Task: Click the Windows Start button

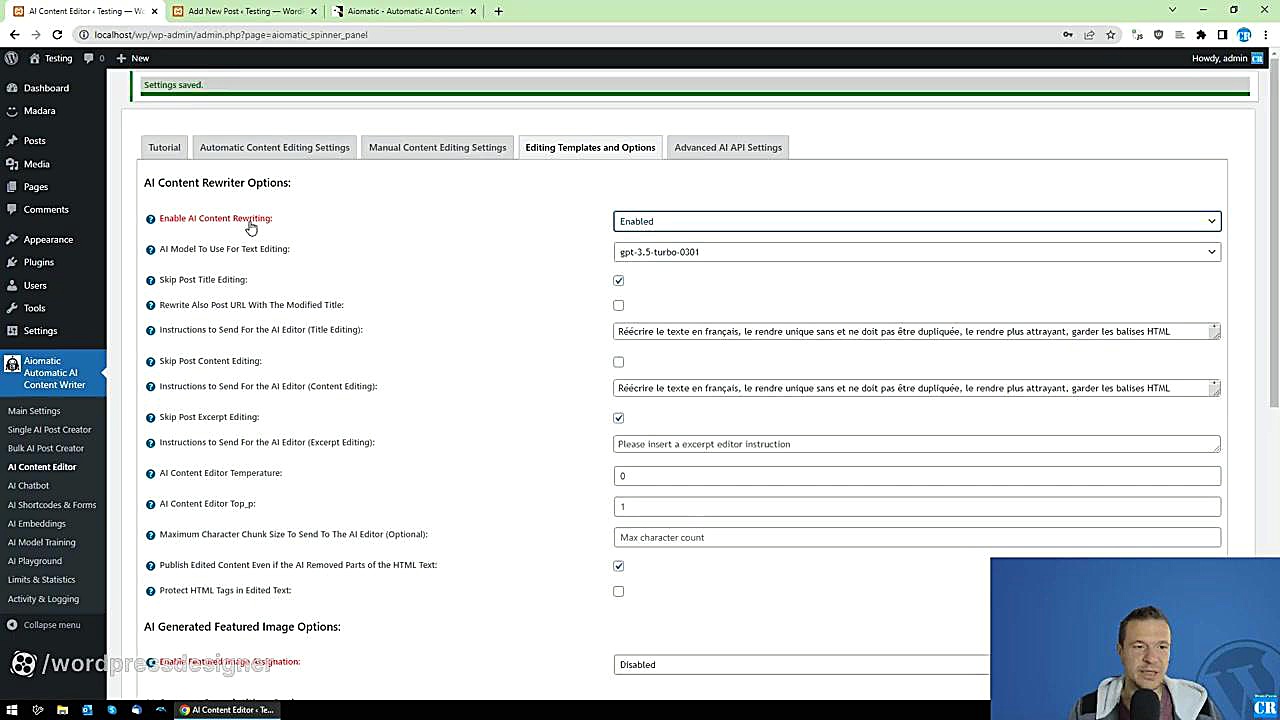Action: (12, 710)
